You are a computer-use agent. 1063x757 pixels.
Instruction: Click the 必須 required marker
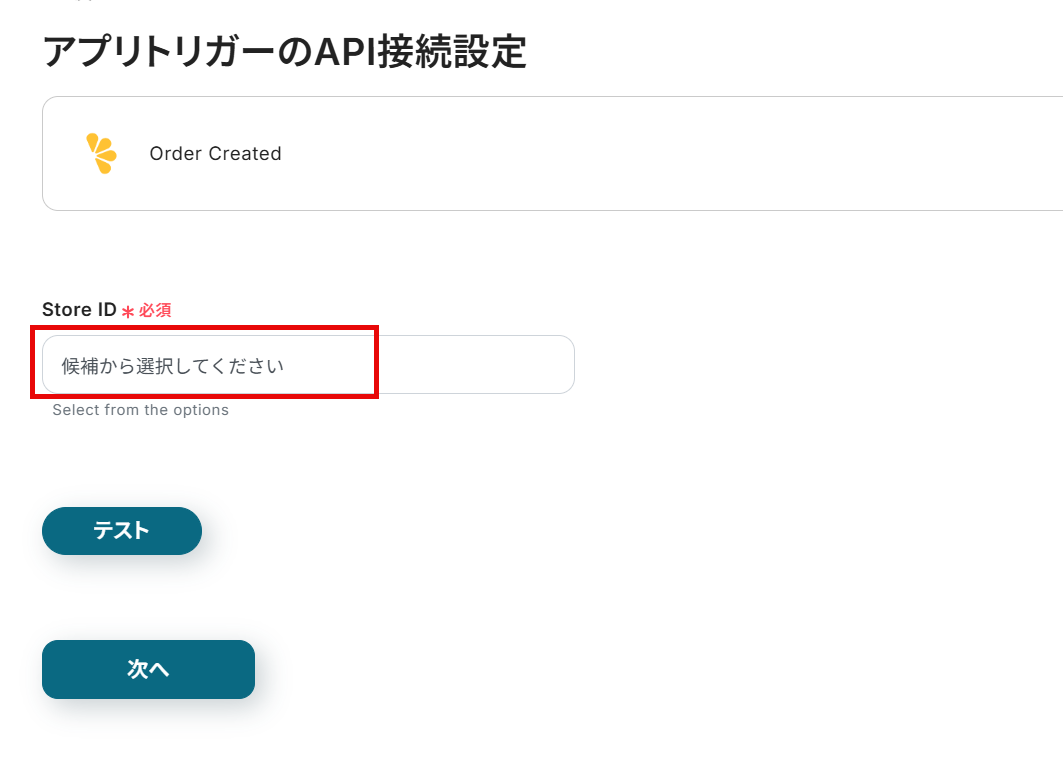(155, 311)
